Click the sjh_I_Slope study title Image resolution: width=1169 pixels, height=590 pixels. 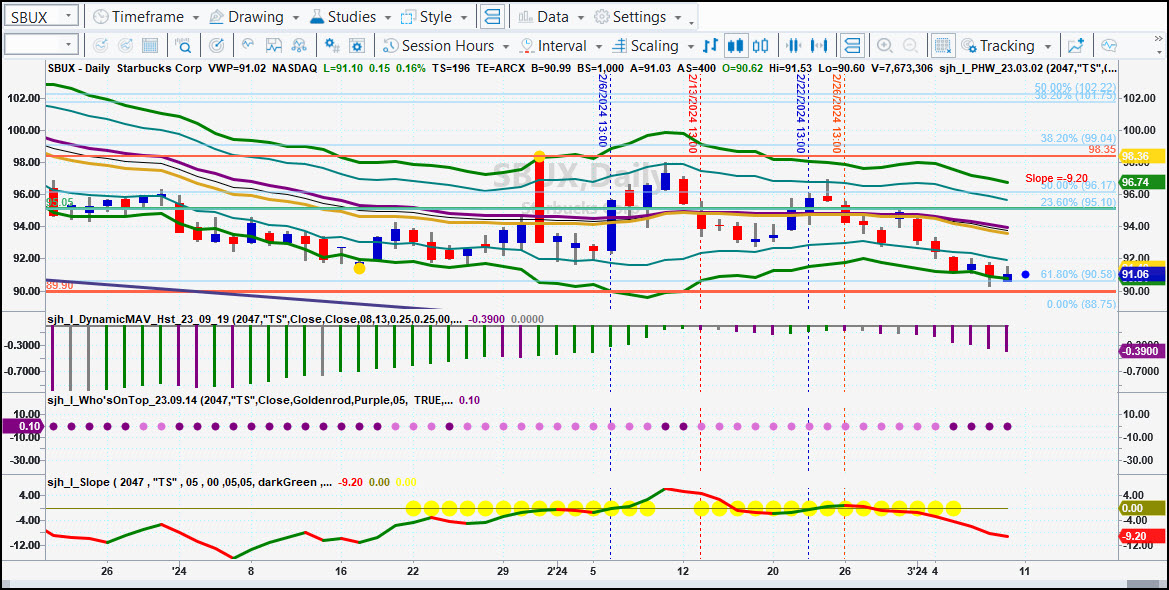189,482
